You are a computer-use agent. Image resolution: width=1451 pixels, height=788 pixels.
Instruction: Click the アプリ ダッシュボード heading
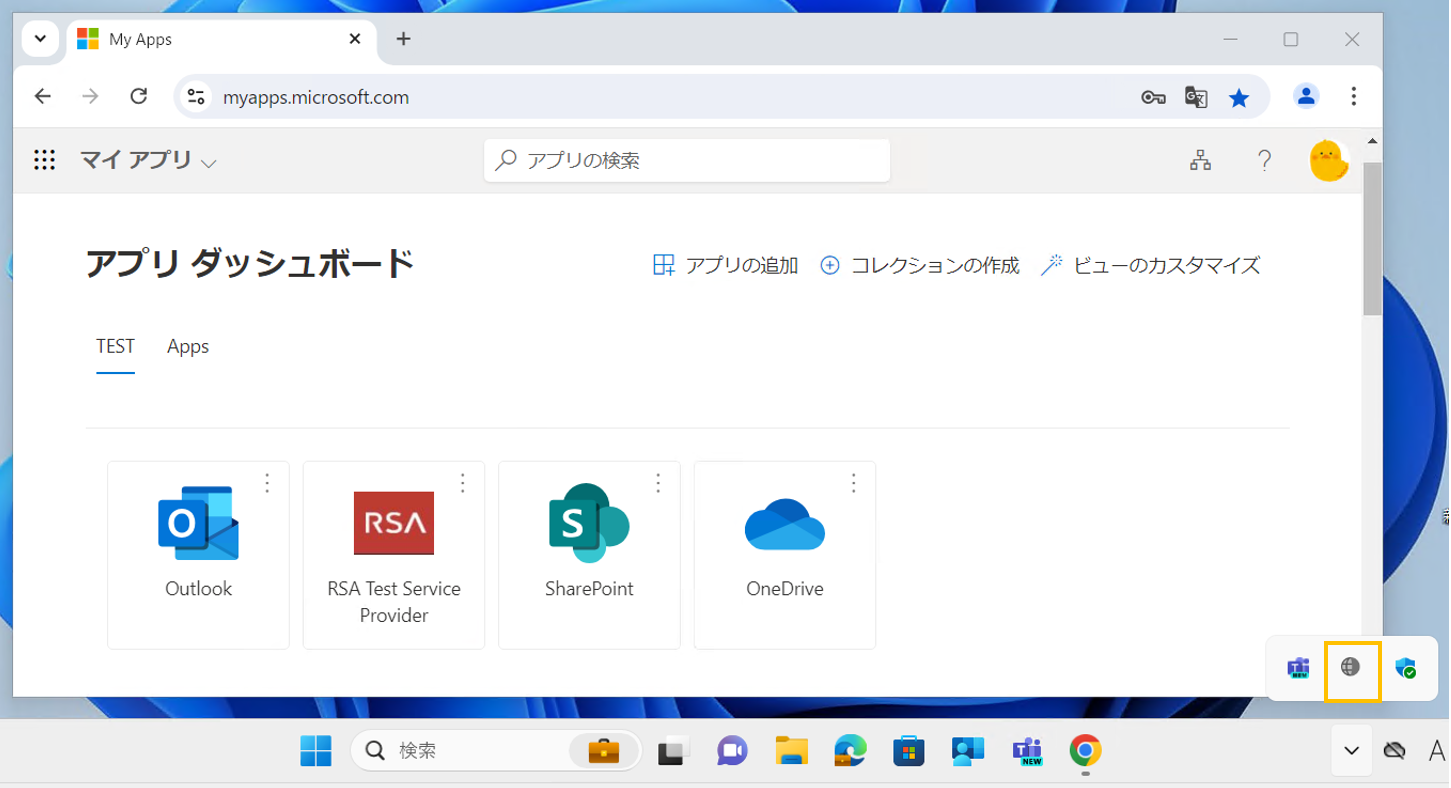point(250,264)
